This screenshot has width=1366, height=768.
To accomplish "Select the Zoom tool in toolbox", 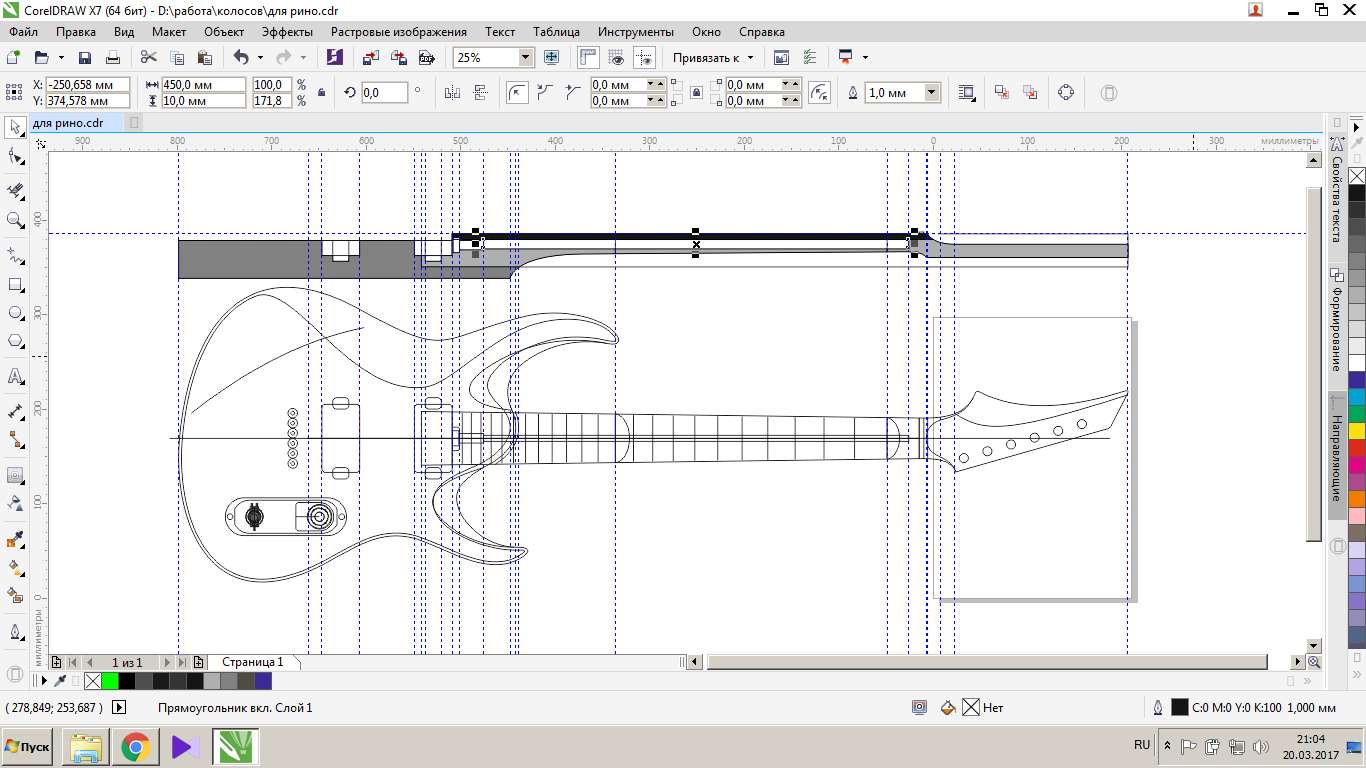I will tap(15, 220).
